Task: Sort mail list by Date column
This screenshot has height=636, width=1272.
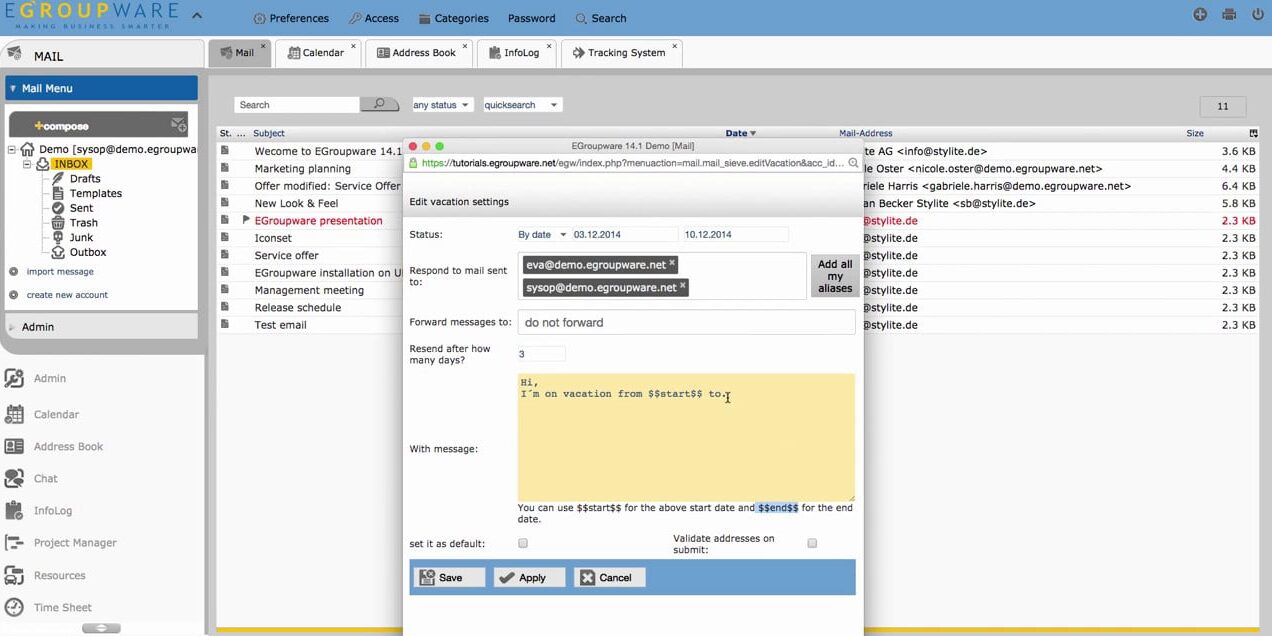Action: [x=740, y=133]
